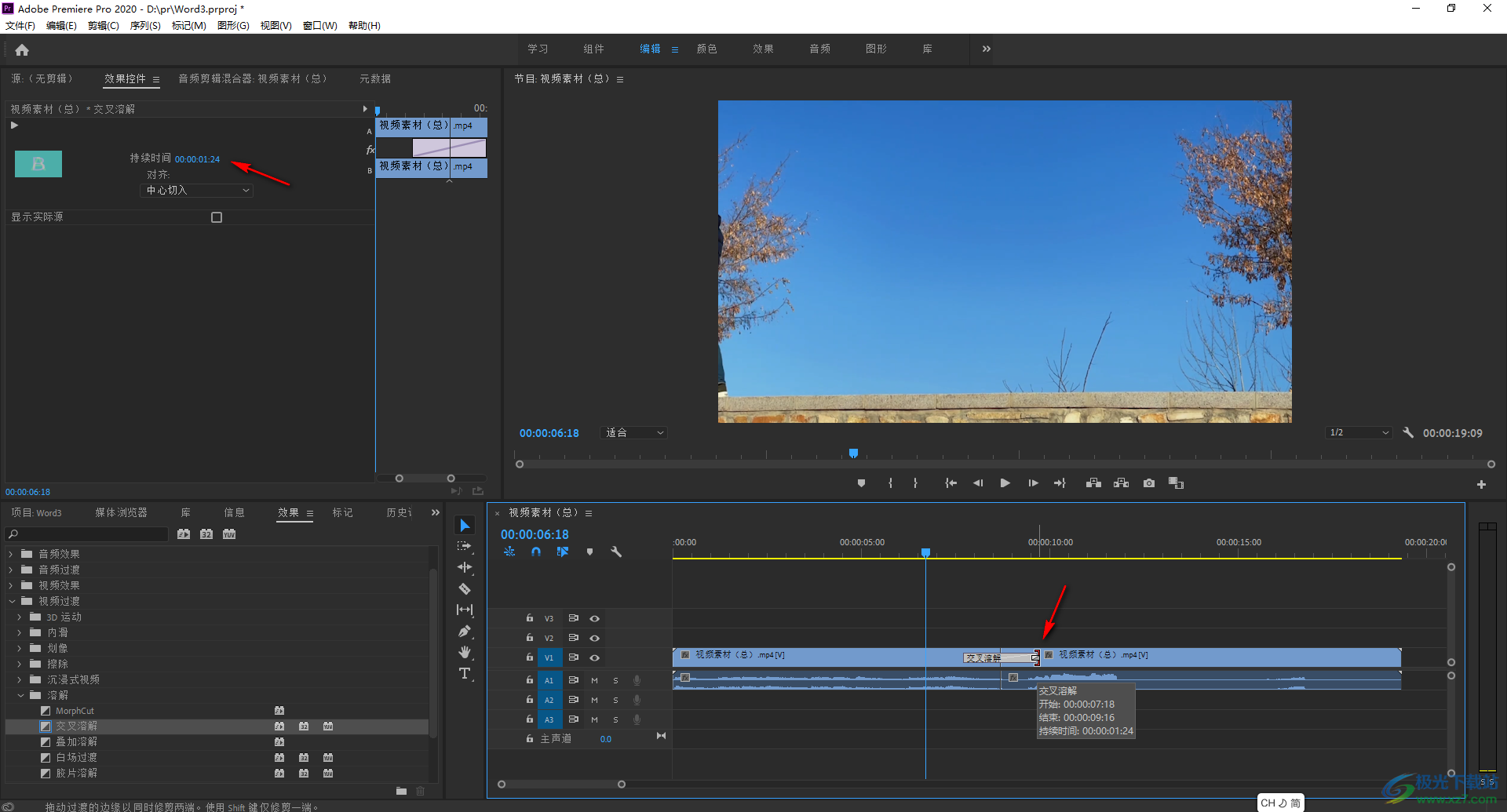Click the duration value 00:00:01:24
This screenshot has height=812, width=1507.
(x=197, y=159)
